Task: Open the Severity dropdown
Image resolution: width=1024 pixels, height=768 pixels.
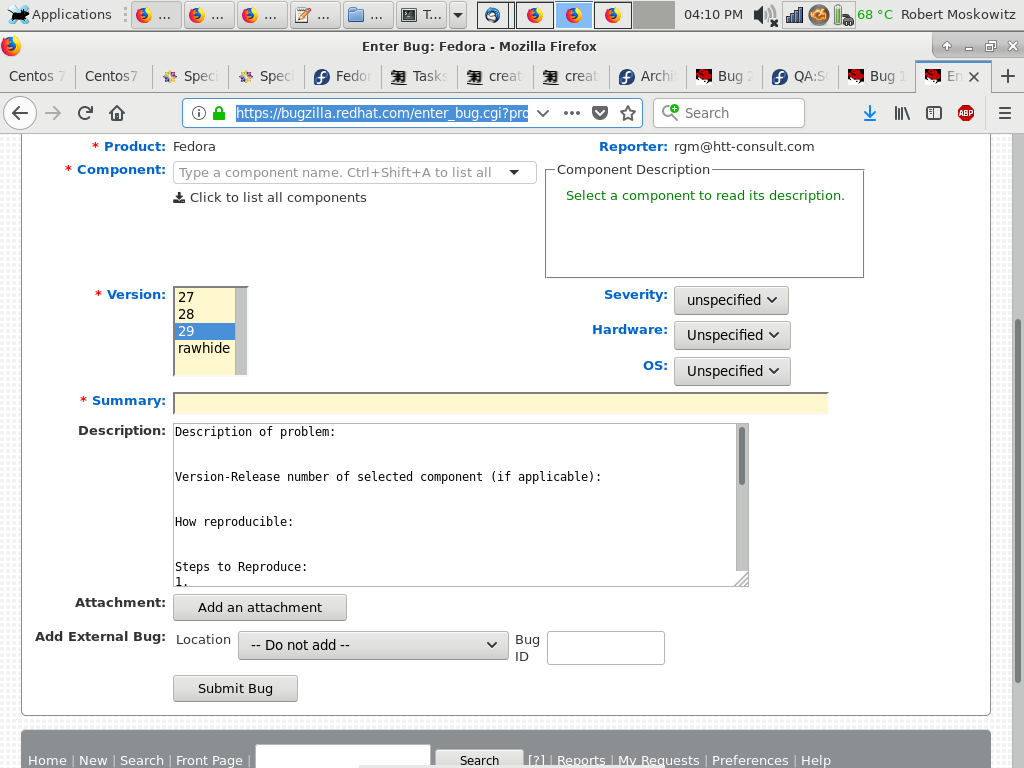Action: [x=731, y=300]
